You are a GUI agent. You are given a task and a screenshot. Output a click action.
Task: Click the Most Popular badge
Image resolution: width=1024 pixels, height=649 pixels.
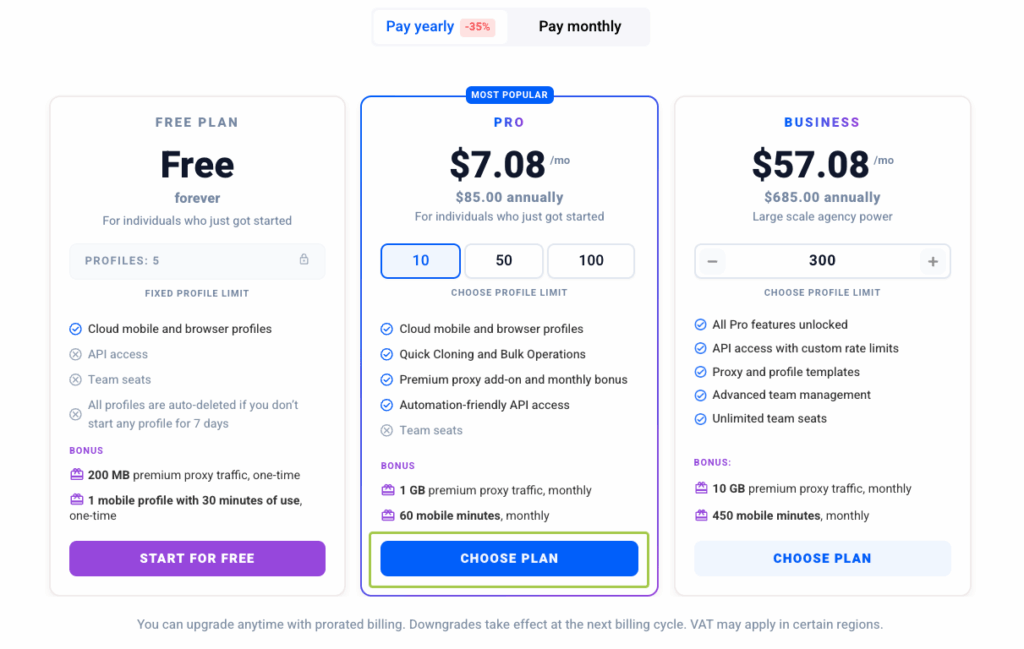click(509, 95)
